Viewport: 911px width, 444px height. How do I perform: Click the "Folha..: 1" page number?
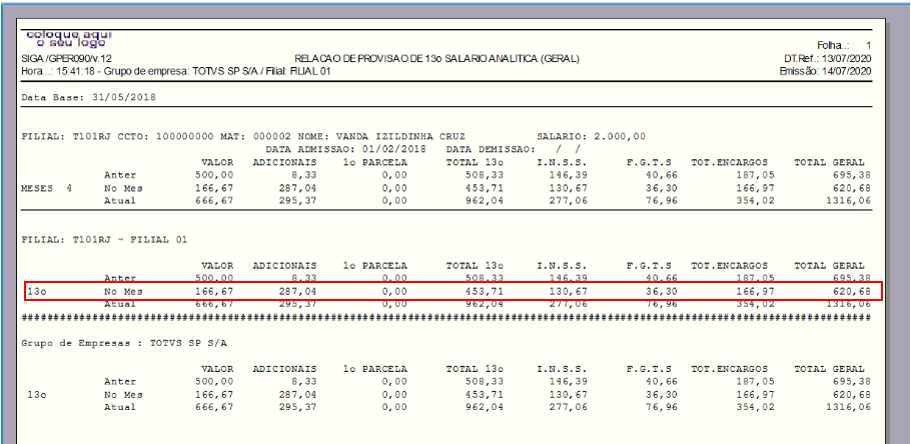point(844,45)
